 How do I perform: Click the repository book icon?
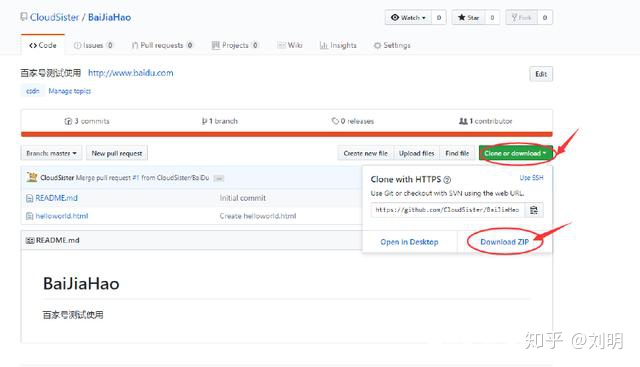point(24,17)
